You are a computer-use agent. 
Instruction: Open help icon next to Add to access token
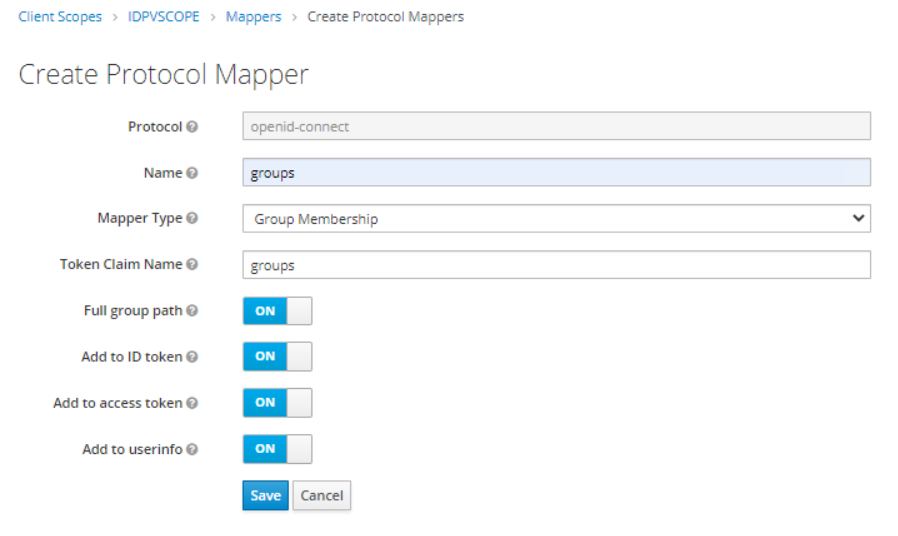pyautogui.click(x=192, y=403)
